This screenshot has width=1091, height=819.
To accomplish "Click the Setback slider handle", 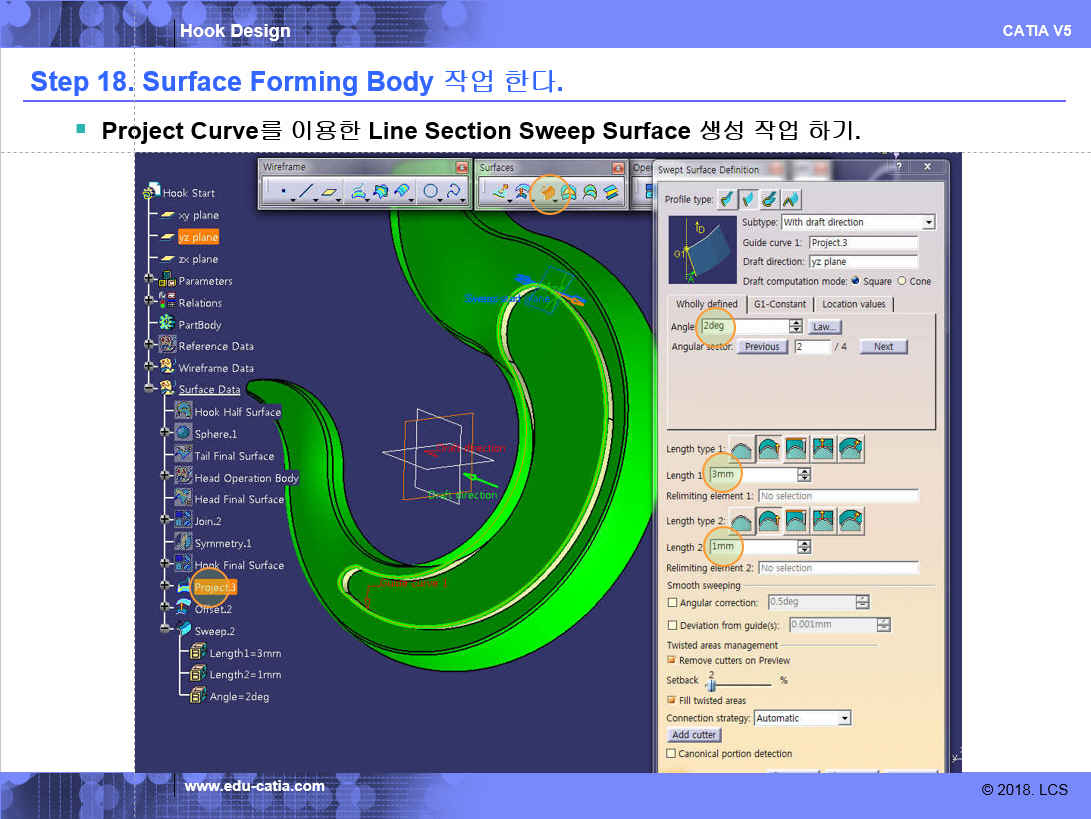I will pyautogui.click(x=711, y=684).
